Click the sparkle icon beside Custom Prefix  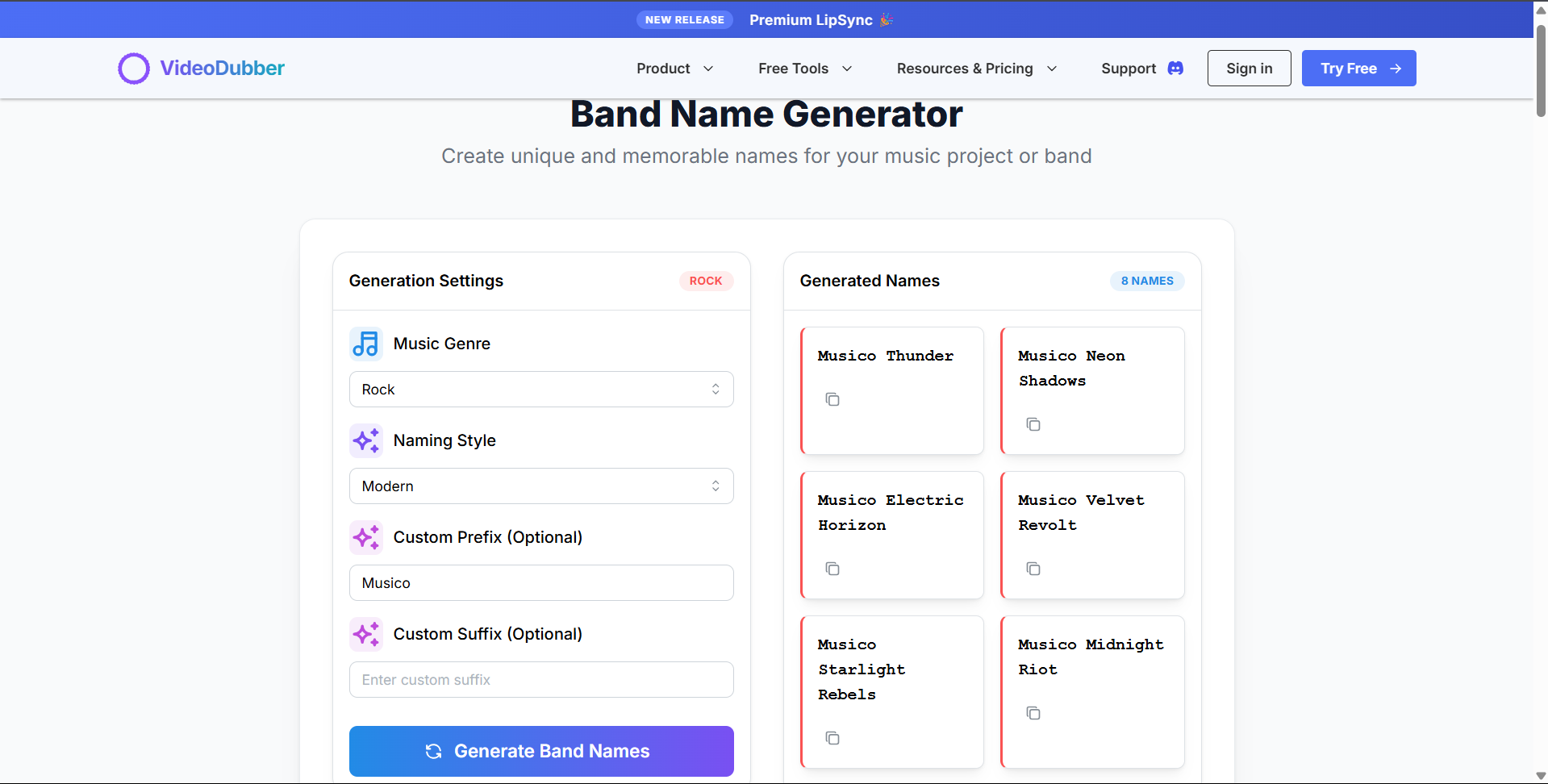pyautogui.click(x=365, y=537)
